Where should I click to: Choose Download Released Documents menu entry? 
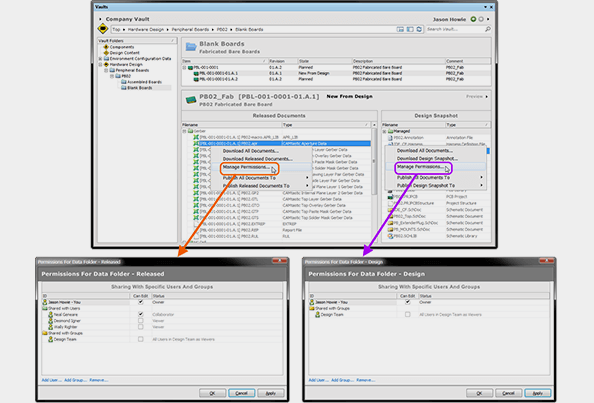(x=258, y=159)
